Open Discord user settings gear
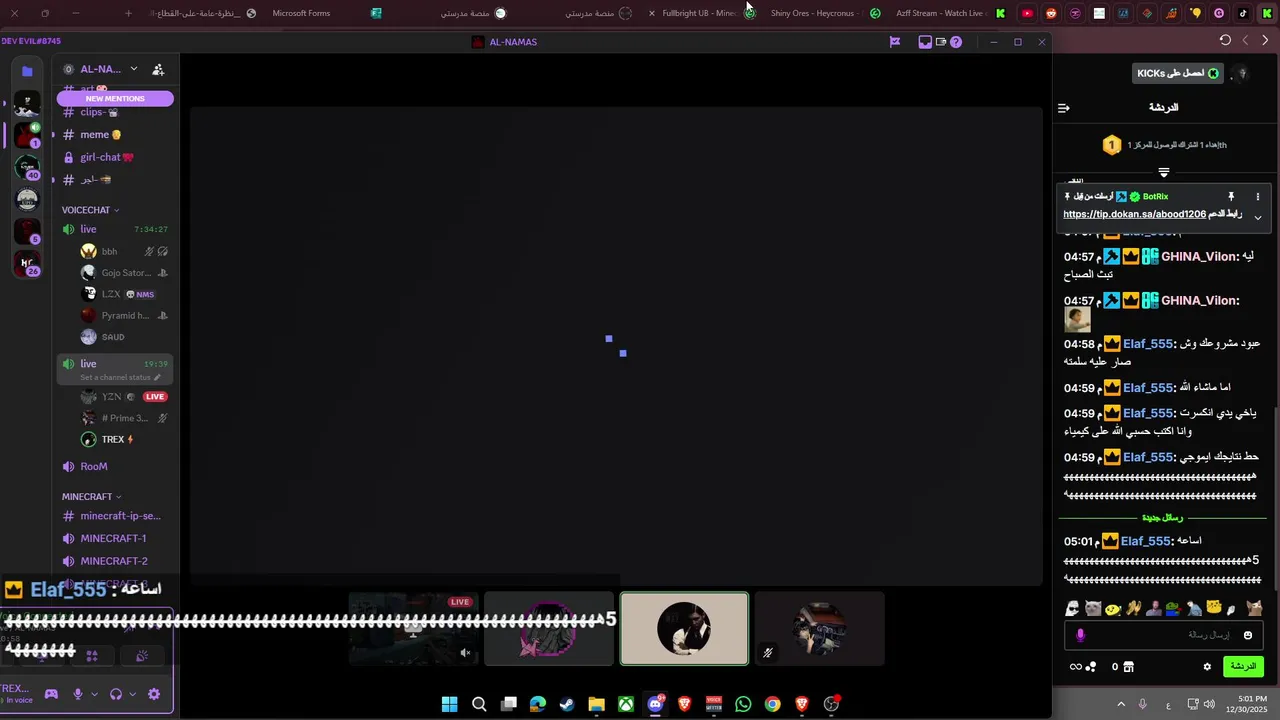Image resolution: width=1280 pixels, height=720 pixels. tap(154, 694)
